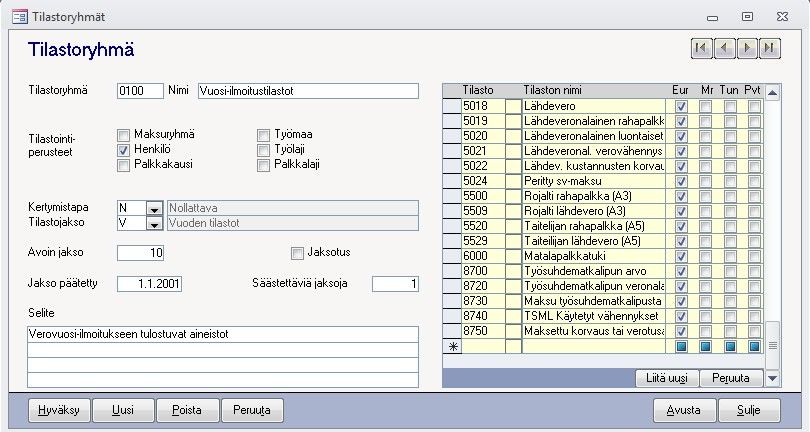Click the Nimi text field
Image resolution: width=810 pixels, height=432 pixels.
pos(308,91)
